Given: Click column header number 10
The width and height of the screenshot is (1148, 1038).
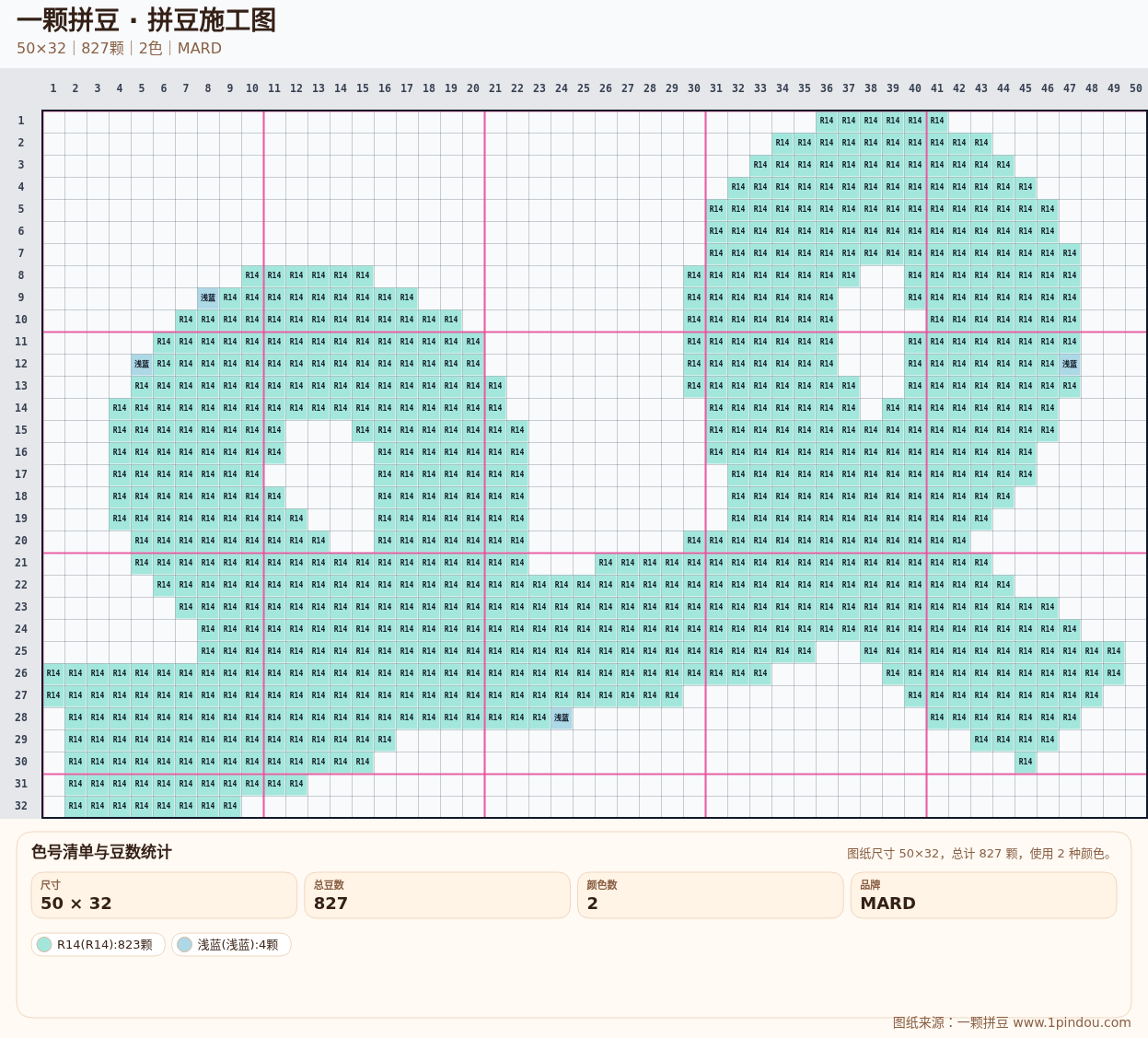Looking at the screenshot, I should point(252,88).
